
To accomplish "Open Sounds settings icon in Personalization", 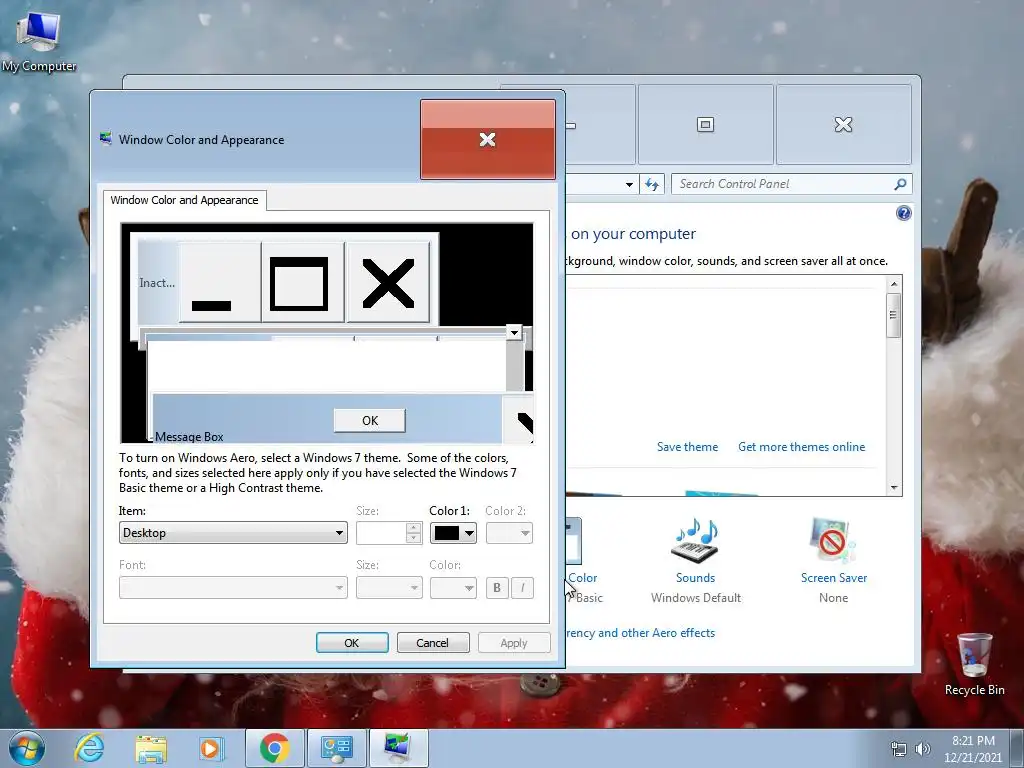I will [695, 541].
